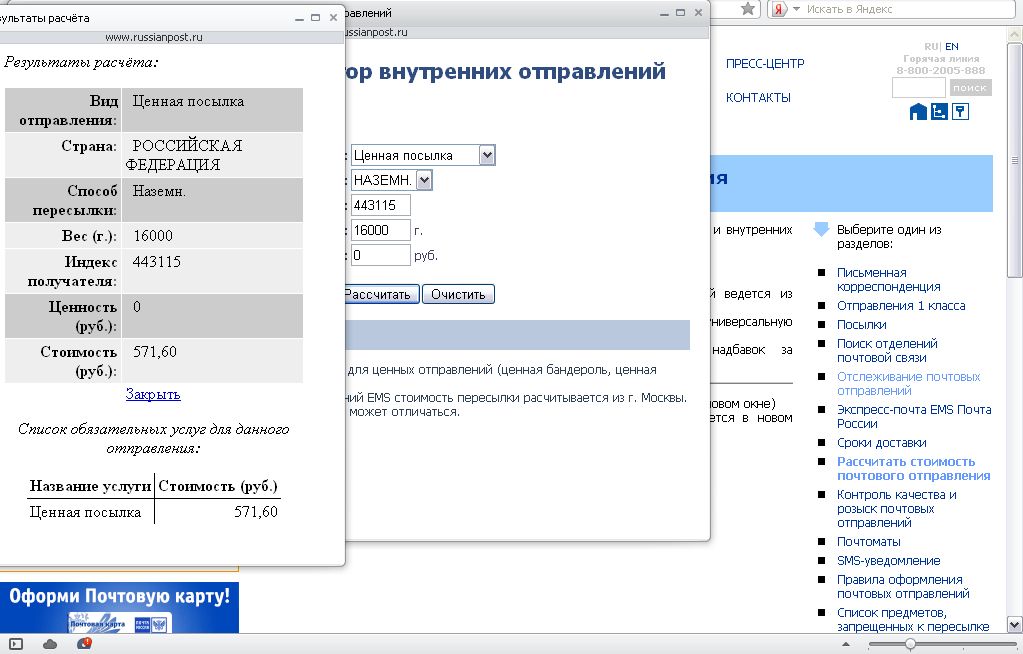
Task: Open 'Список предметов, запрещенных к пересылке' link
Action: coord(913,619)
